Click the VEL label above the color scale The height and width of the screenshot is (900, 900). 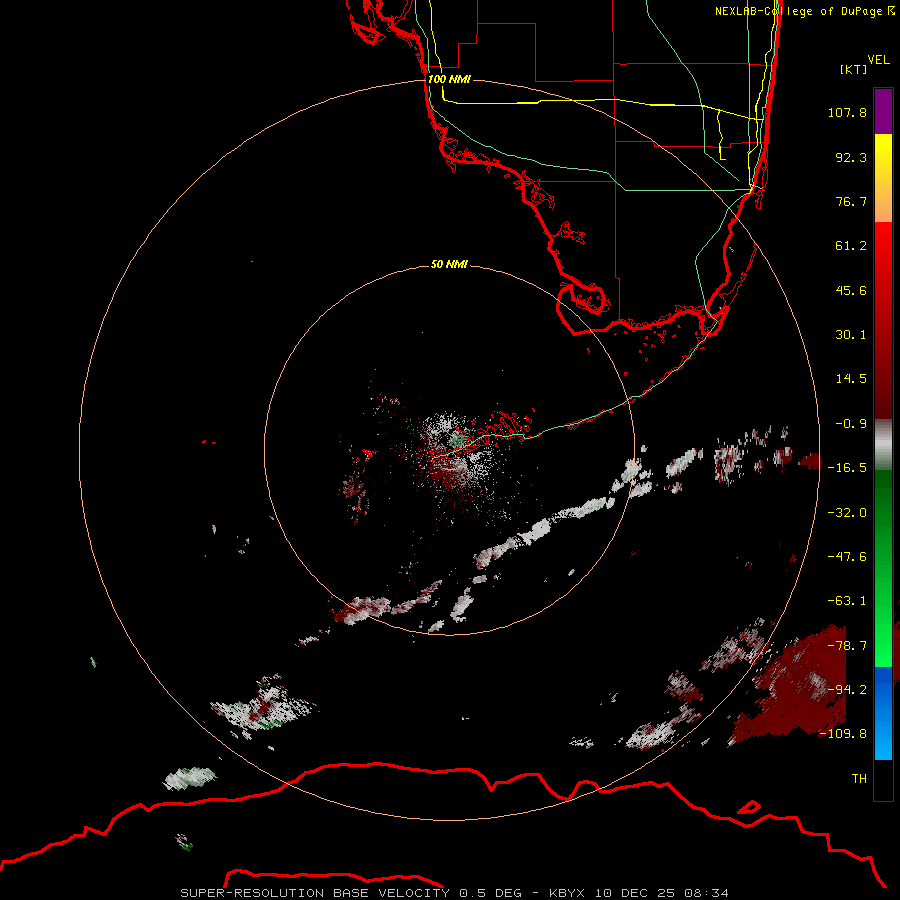click(878, 60)
